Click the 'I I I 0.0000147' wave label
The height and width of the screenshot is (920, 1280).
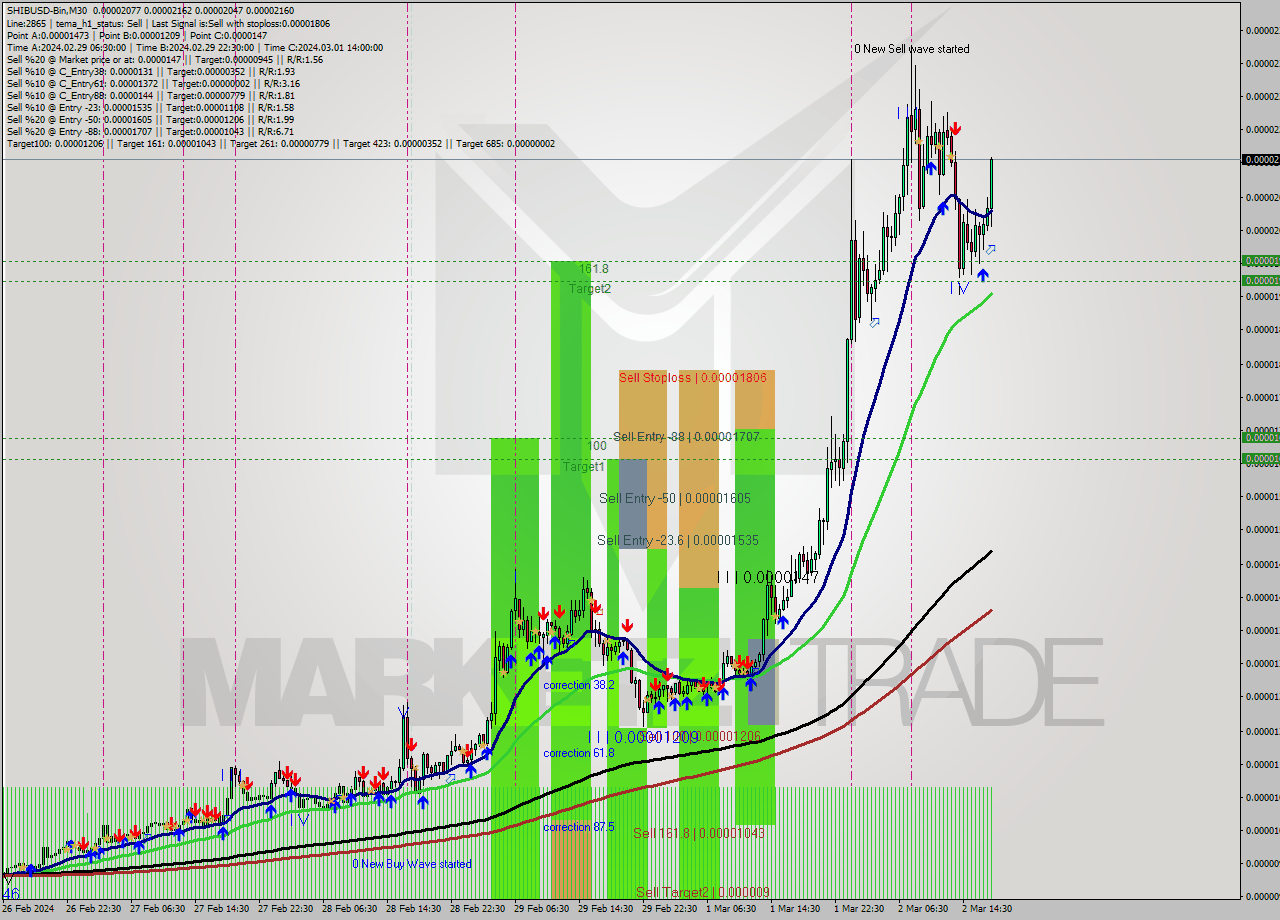(768, 577)
